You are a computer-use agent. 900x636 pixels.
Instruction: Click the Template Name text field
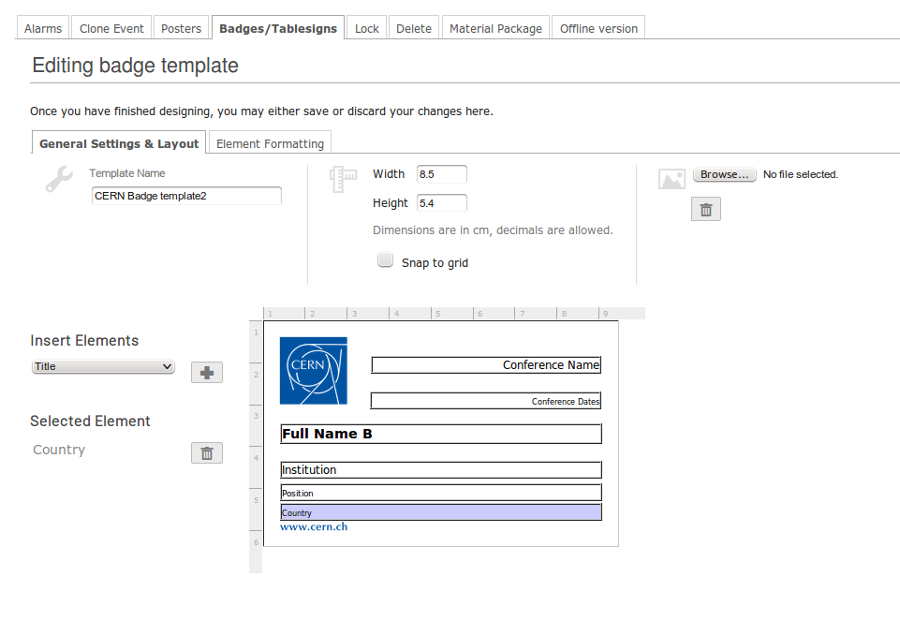click(x=187, y=196)
